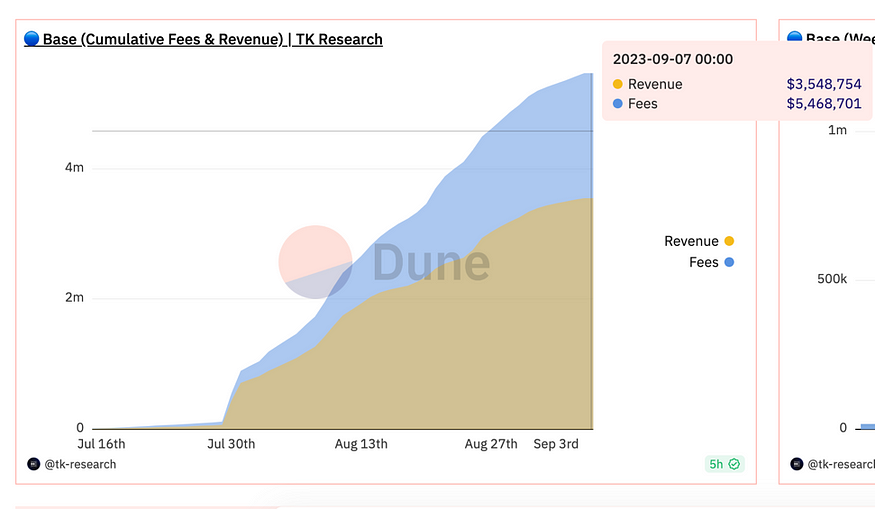Click the 5h refresh status badge
Viewport: 875px width, 509px height.
(724, 464)
